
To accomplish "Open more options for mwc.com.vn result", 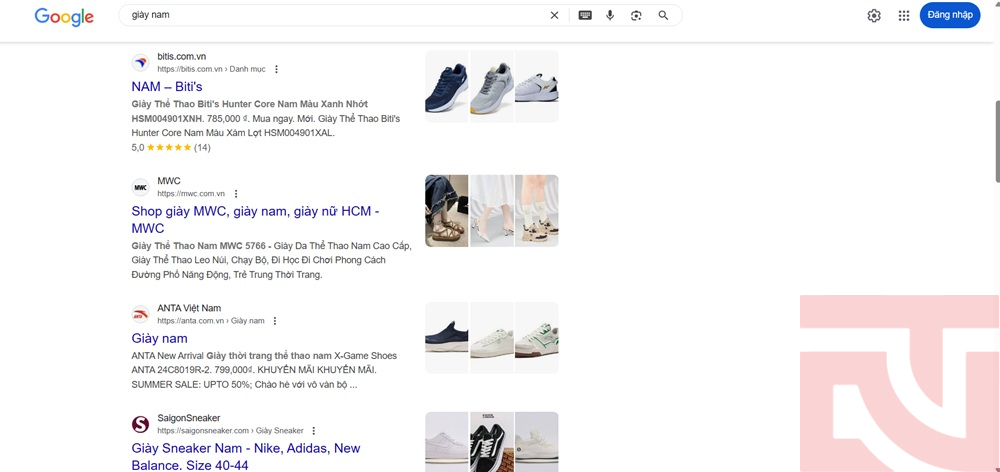I will pyautogui.click(x=236, y=193).
